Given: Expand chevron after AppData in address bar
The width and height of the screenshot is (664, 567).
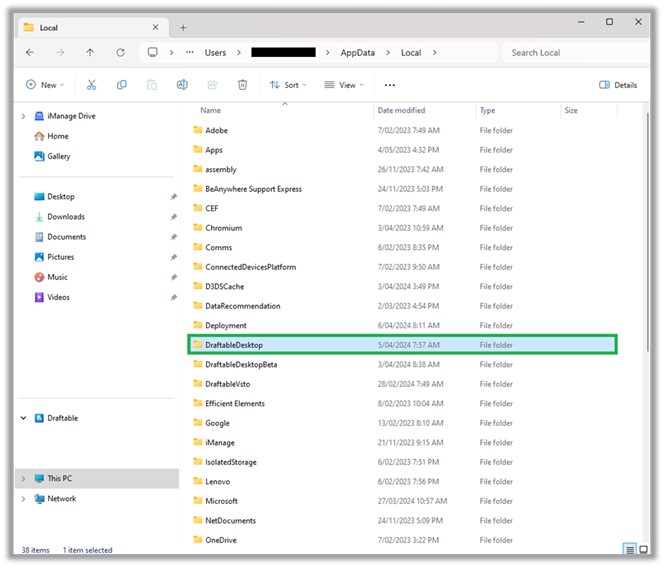Looking at the screenshot, I should [388, 53].
